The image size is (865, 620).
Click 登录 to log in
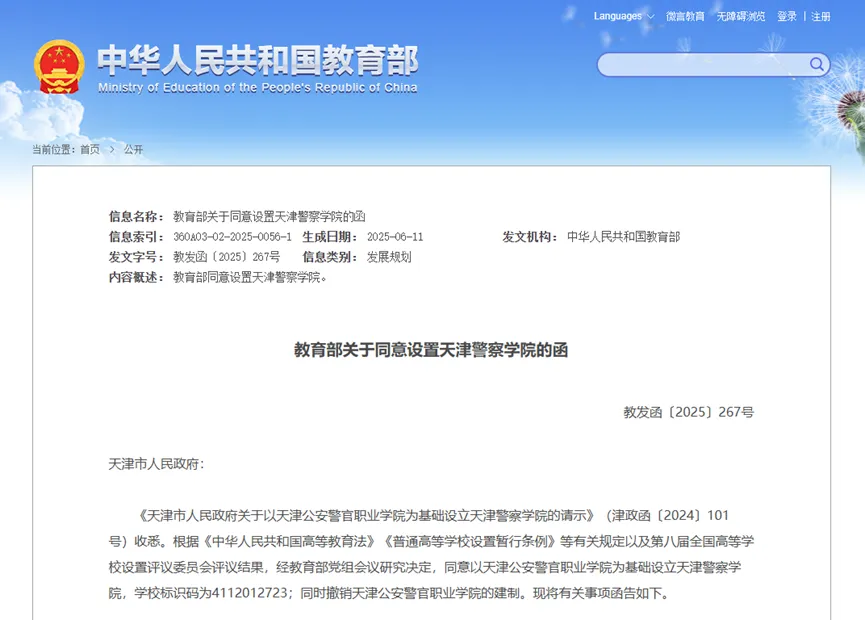[x=787, y=16]
